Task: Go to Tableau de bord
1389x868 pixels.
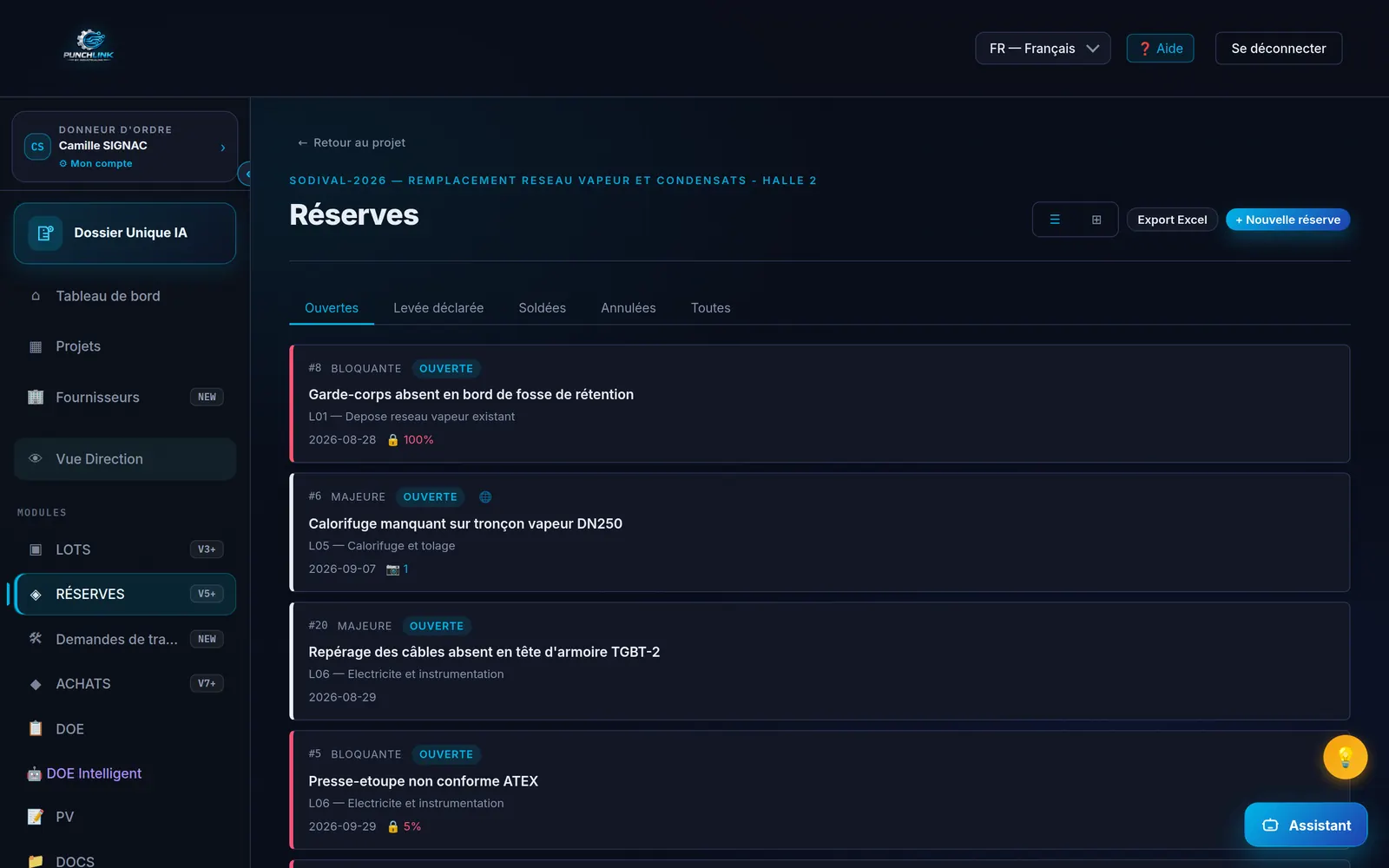Action: click(125, 296)
